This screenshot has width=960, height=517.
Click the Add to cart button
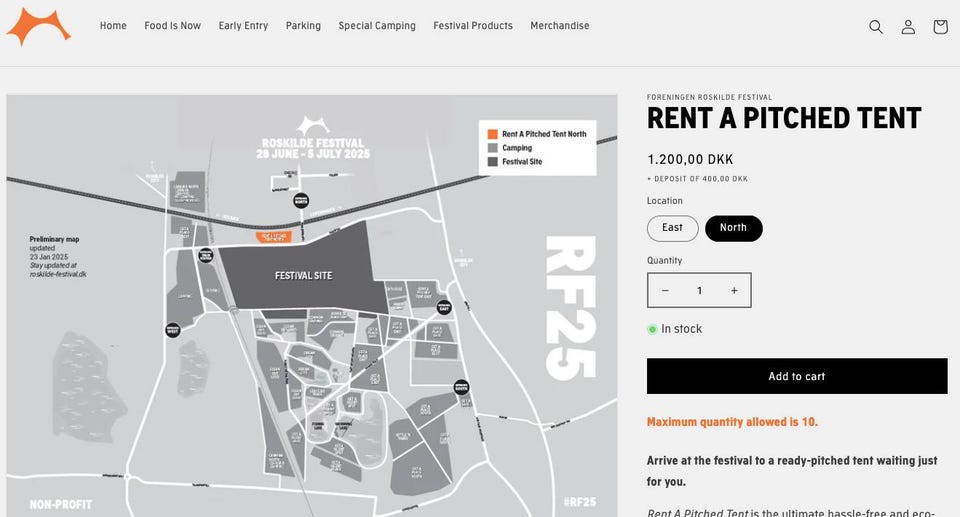pos(797,376)
